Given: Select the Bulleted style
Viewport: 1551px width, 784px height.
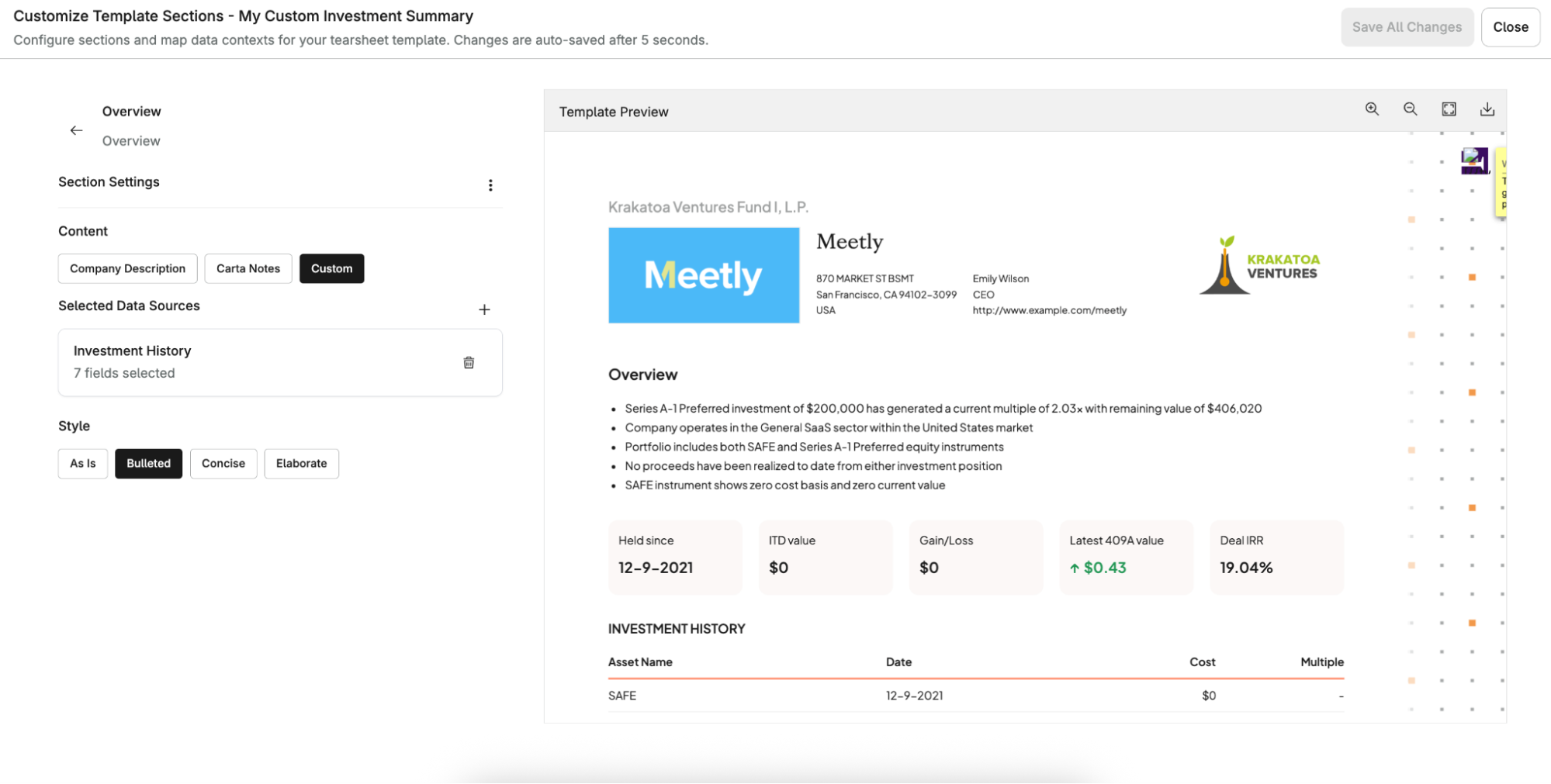Looking at the screenshot, I should (148, 463).
